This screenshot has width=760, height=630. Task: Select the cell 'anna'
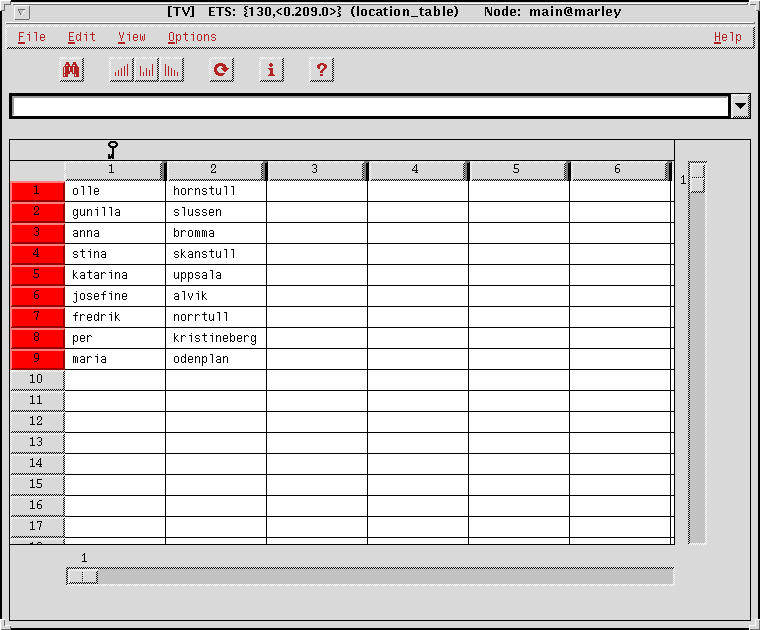[115, 233]
